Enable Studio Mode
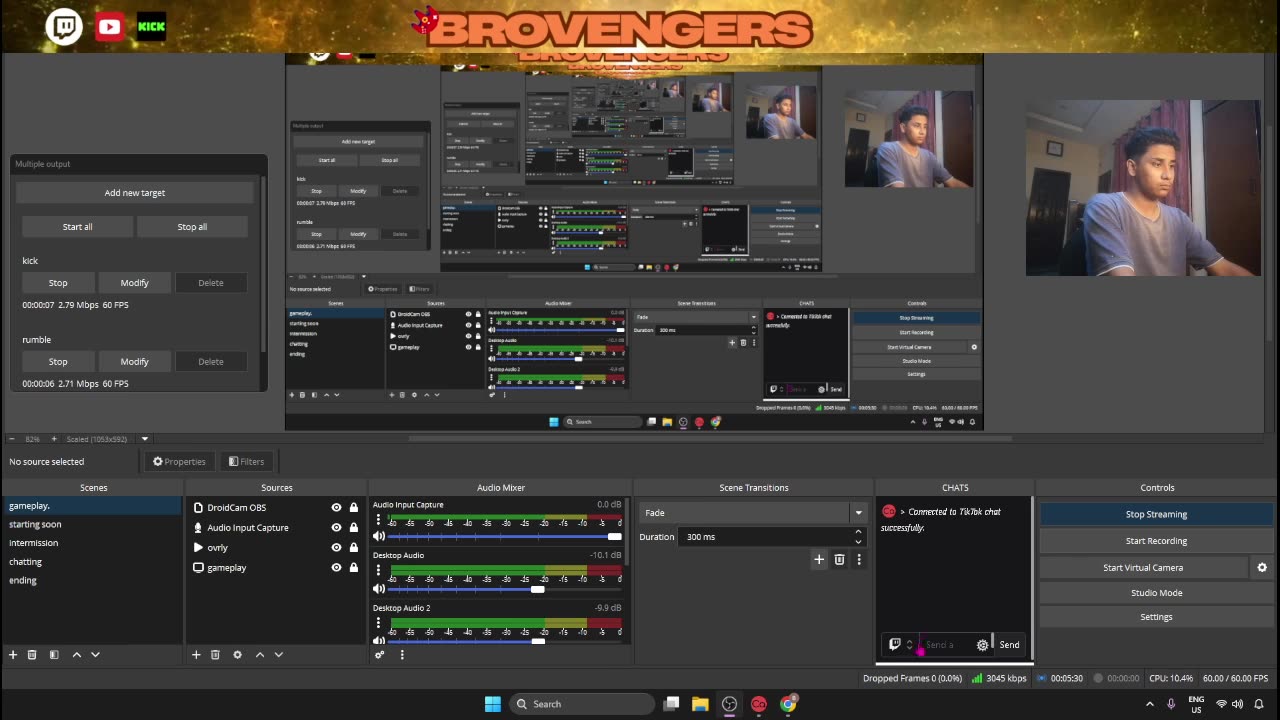 point(1156,593)
